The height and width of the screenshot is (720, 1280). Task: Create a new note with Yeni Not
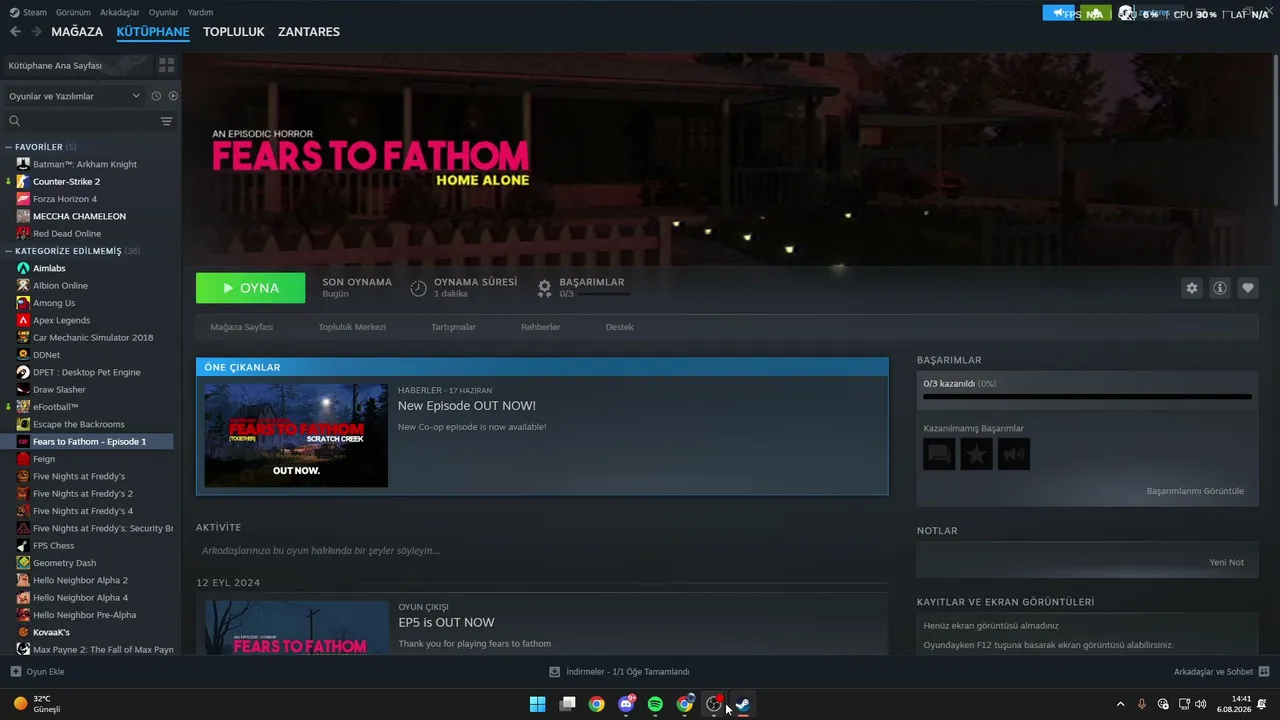click(1227, 562)
